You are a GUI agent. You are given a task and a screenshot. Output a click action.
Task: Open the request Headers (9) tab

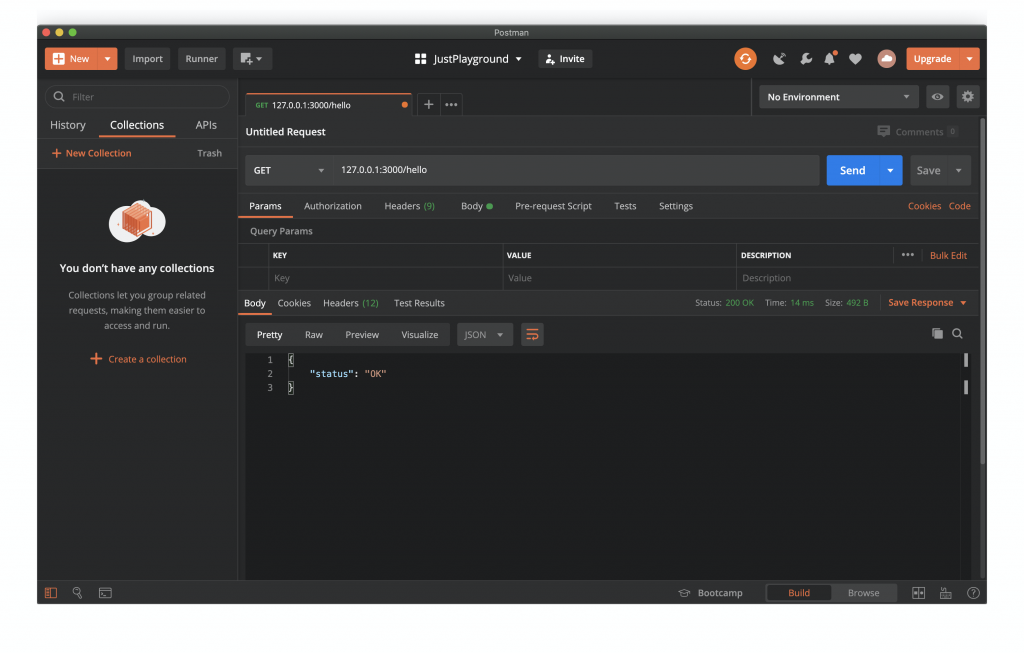[409, 206]
